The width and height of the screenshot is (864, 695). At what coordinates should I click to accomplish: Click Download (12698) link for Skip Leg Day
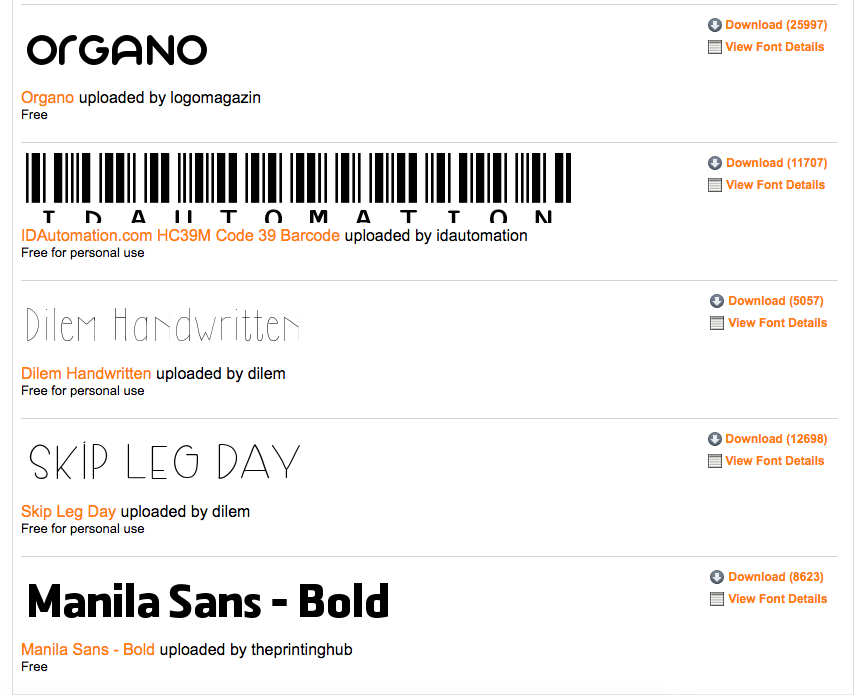776,439
